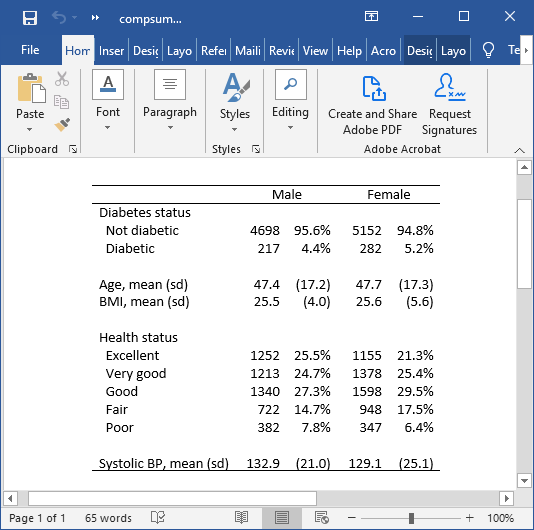Click the ribbon tab overflow arrow
Image resolution: width=534 pixels, height=530 pixels.
point(527,50)
